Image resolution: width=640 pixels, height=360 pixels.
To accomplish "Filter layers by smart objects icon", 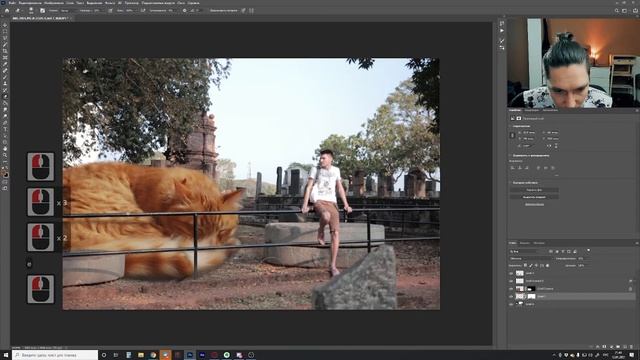I will (575, 251).
